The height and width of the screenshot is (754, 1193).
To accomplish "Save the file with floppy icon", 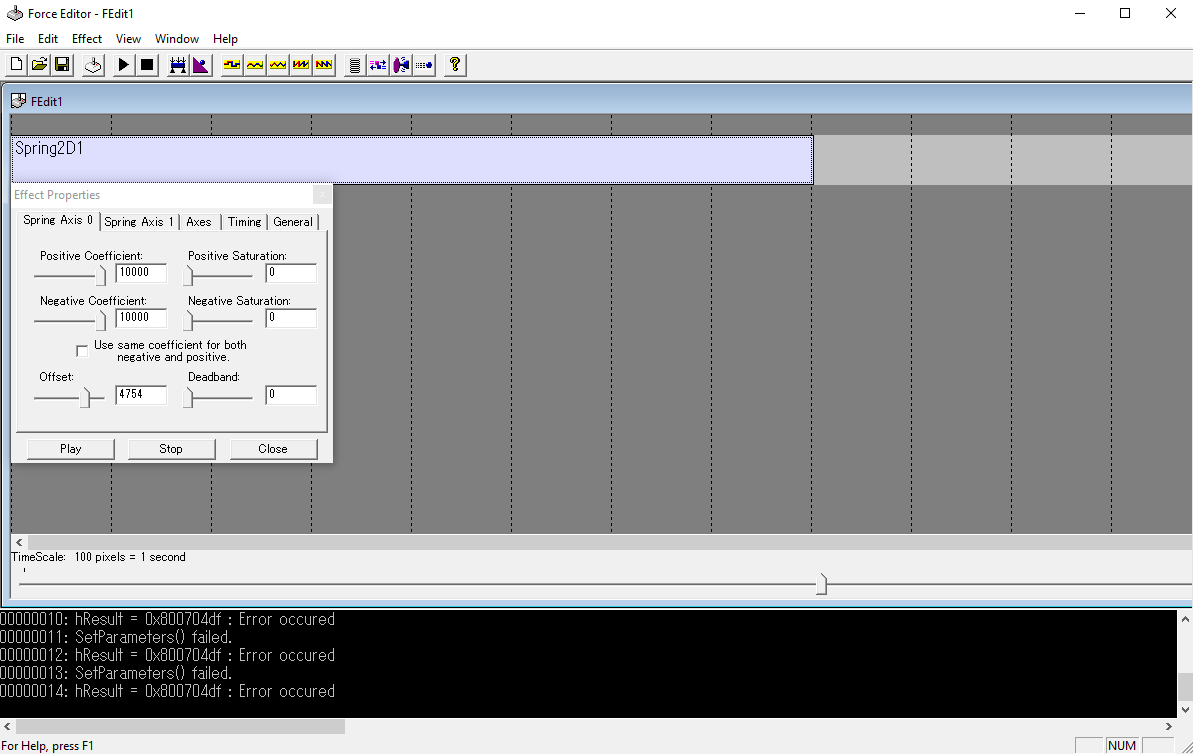I will (62, 65).
